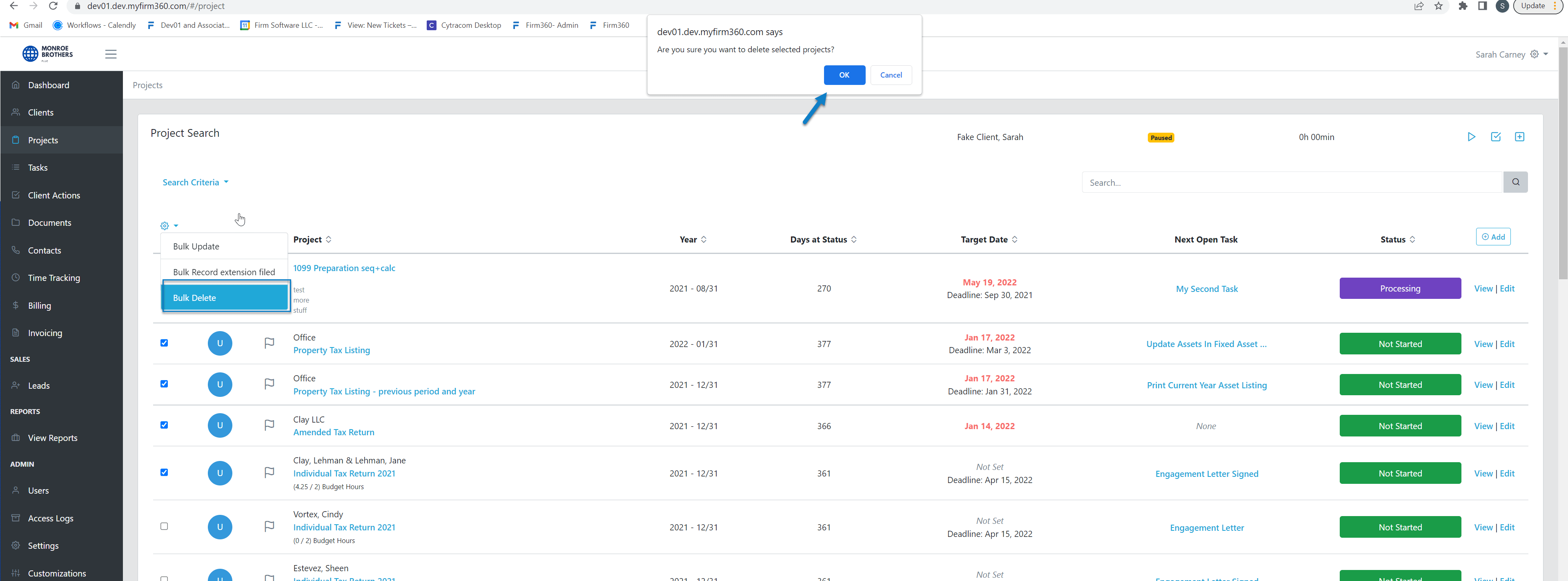1568x581 pixels.
Task: Confirm deletion by clicking OK
Action: [x=844, y=75]
